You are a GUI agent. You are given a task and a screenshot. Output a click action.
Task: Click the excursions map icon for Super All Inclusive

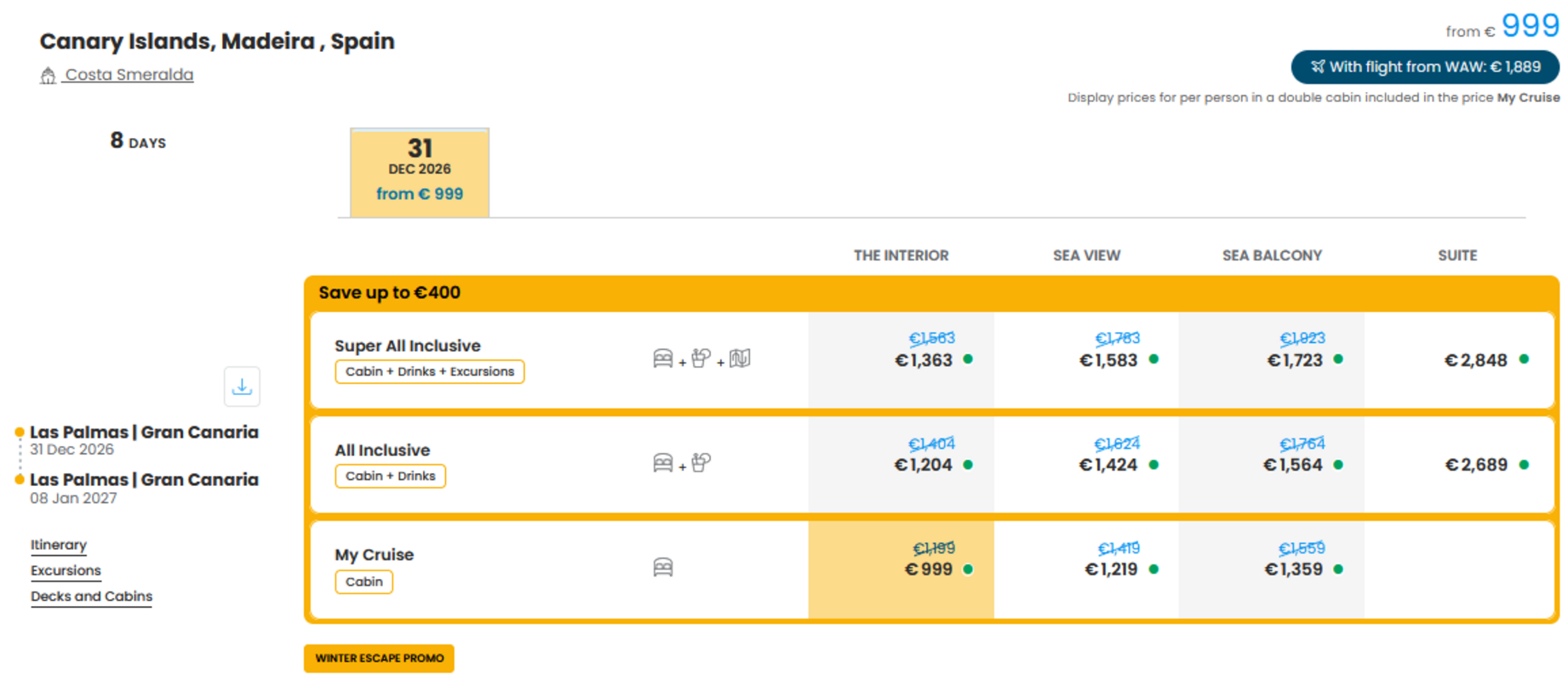tap(740, 358)
